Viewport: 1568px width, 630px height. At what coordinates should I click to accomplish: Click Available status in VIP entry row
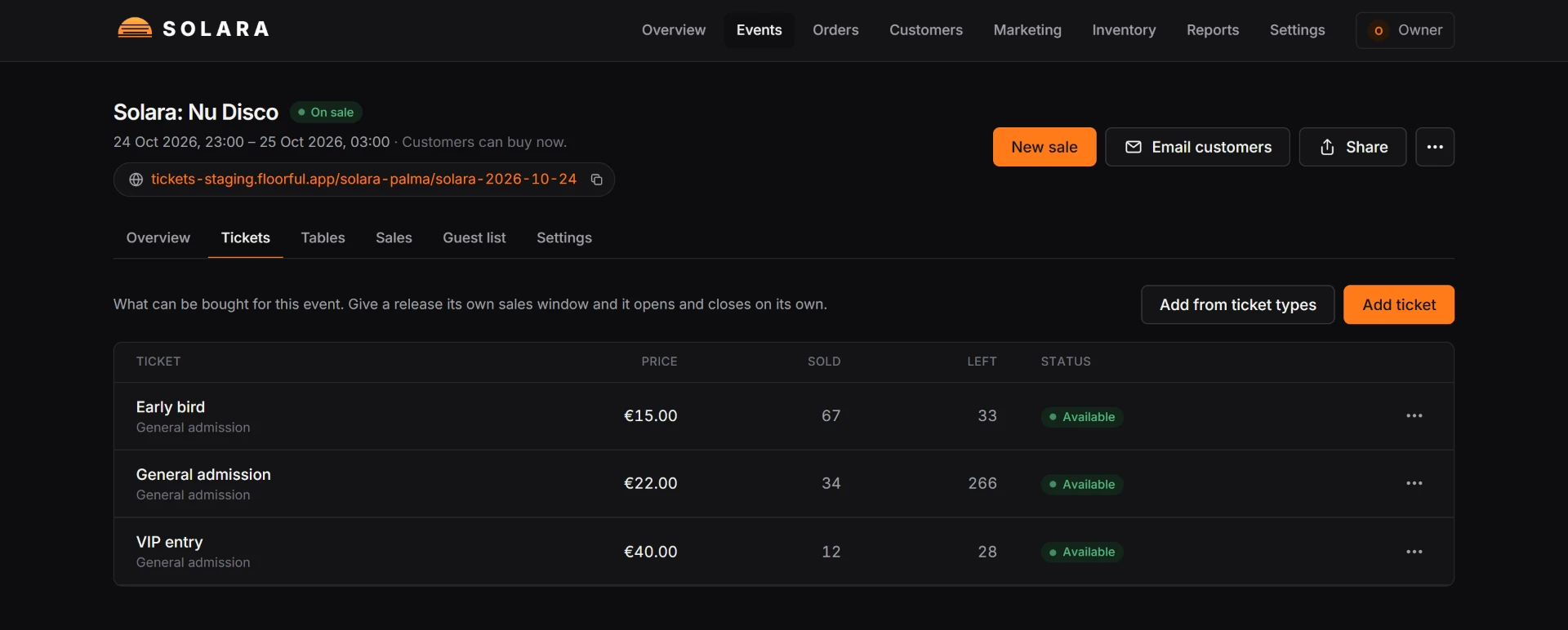pyautogui.click(x=1082, y=552)
